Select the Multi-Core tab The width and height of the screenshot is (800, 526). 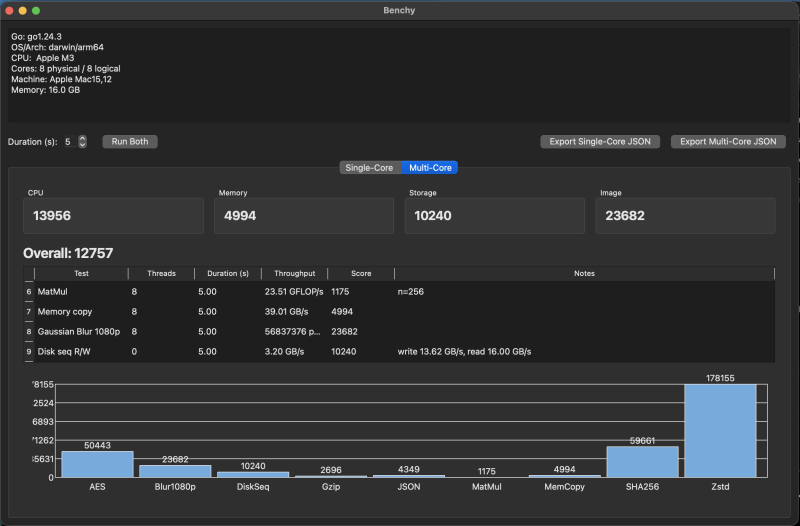[x=430, y=167]
